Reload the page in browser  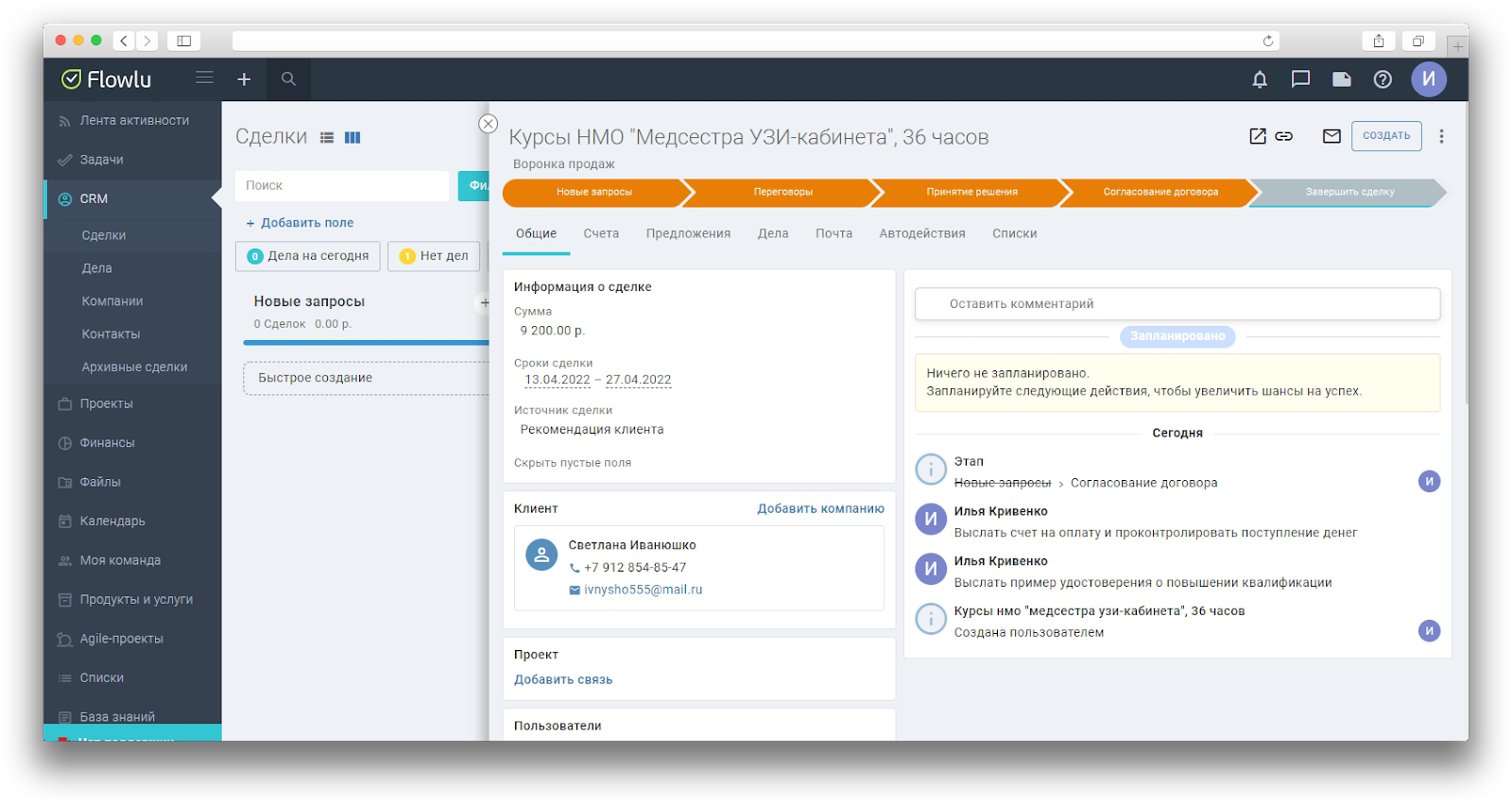tap(1268, 41)
